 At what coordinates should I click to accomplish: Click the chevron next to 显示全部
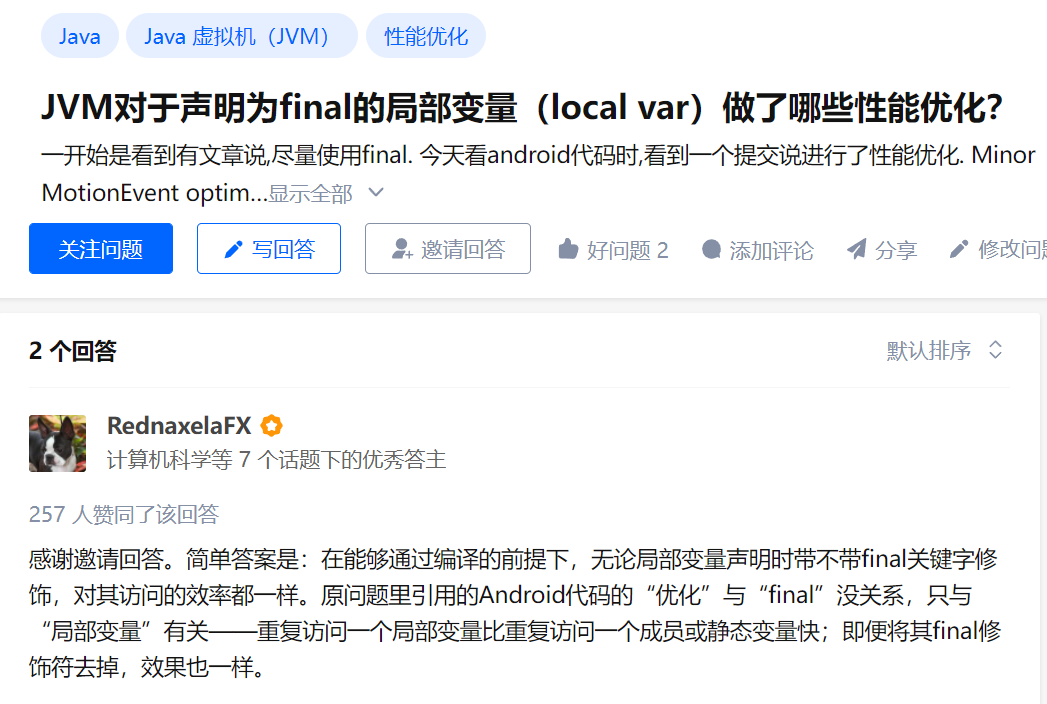[377, 193]
